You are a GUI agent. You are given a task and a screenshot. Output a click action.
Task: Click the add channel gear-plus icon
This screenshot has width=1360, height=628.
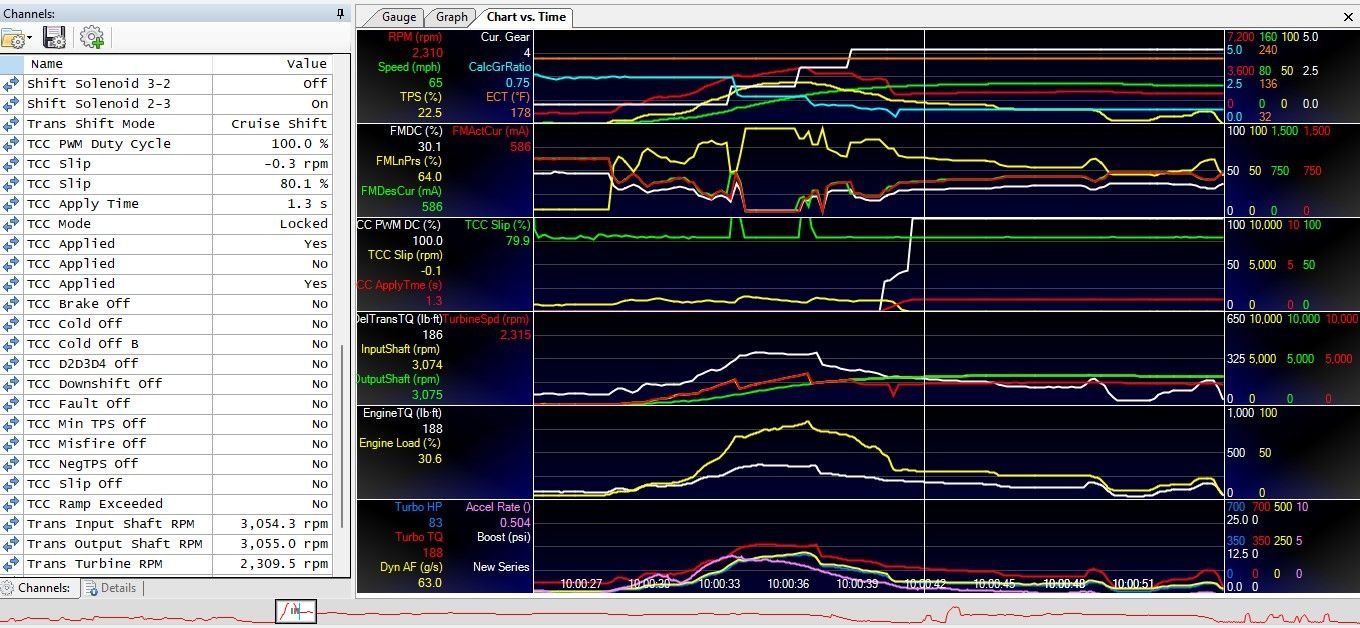pyautogui.click(x=92, y=38)
